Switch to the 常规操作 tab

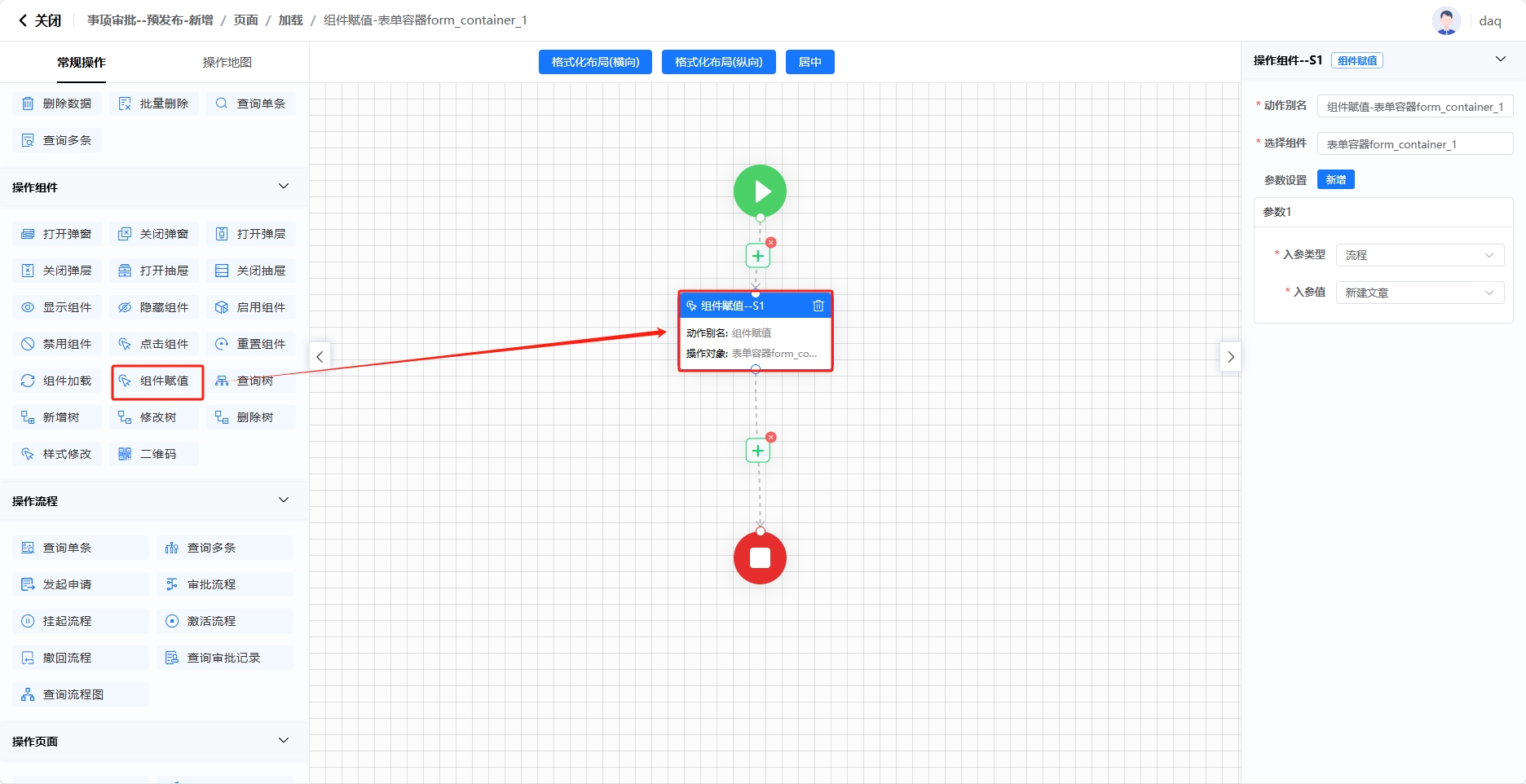pos(82,62)
